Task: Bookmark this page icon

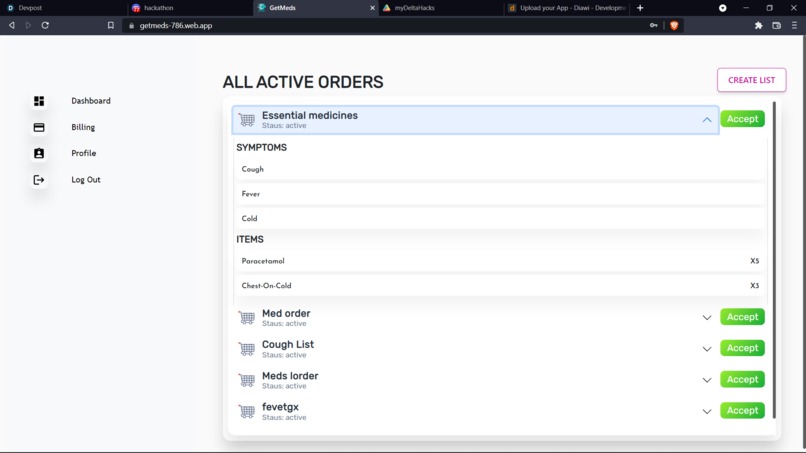Action: [111, 25]
